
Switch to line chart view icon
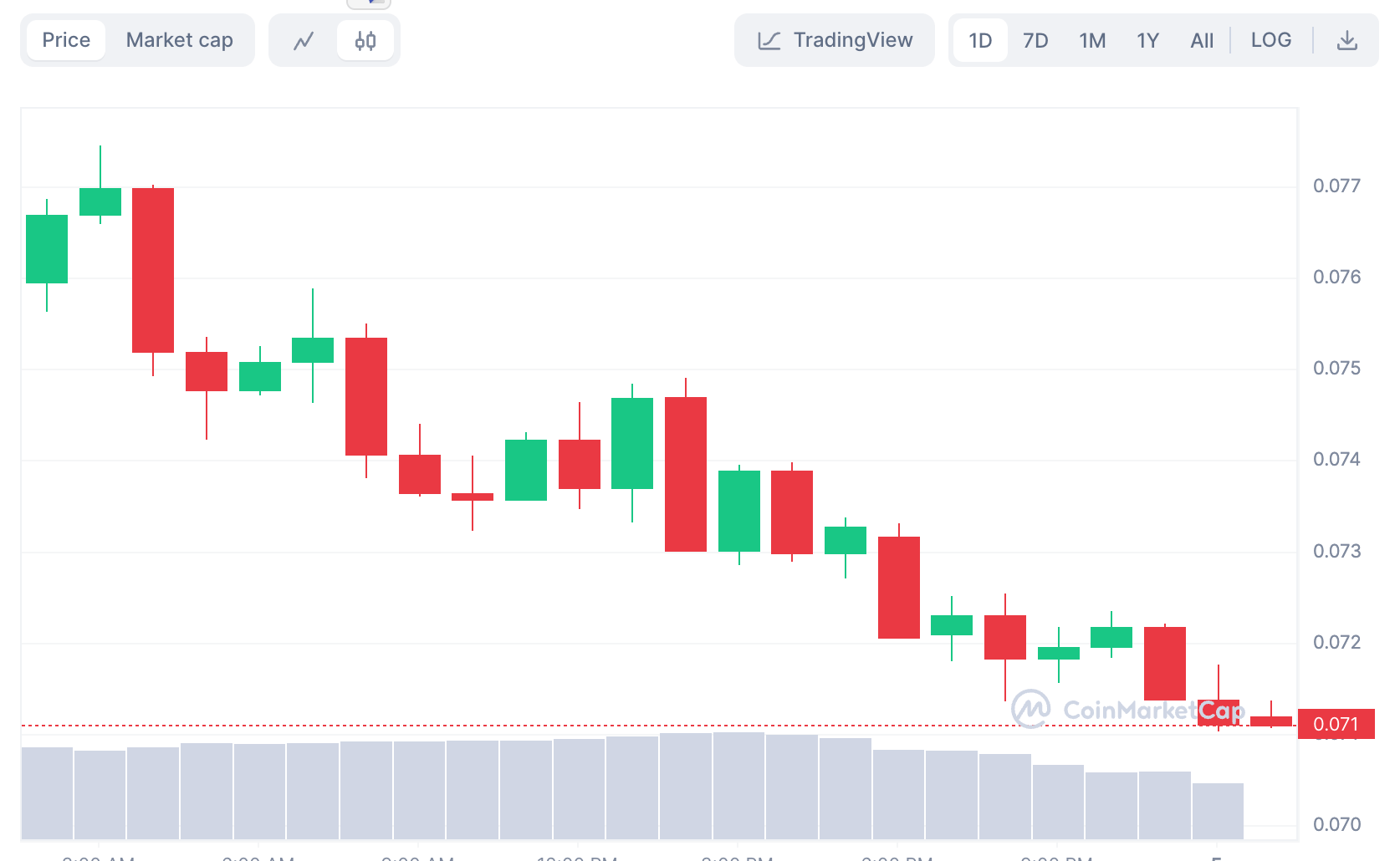click(x=304, y=40)
